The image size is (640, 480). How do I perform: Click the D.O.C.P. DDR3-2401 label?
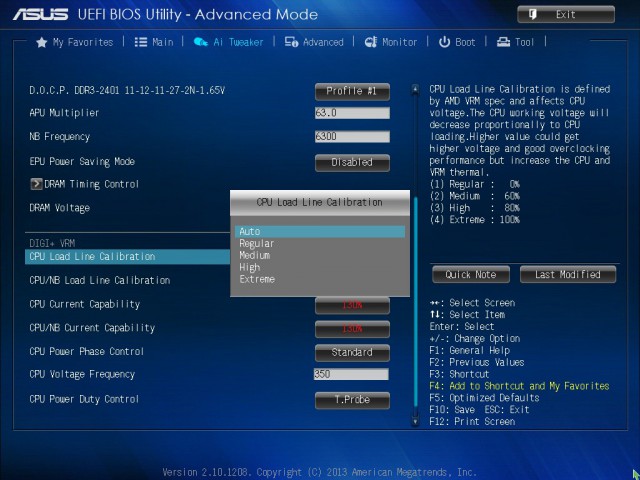[x=127, y=90]
